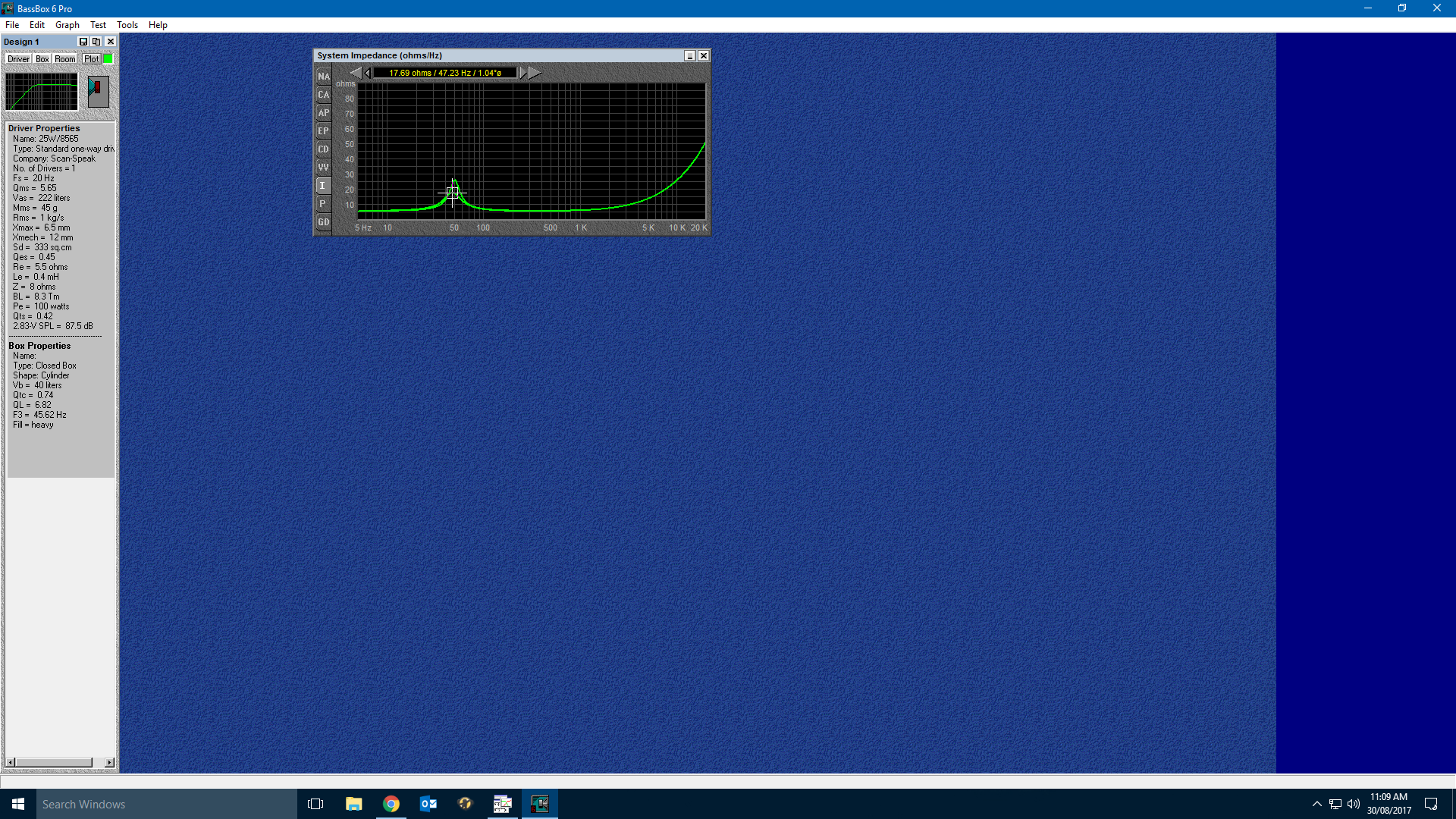Select the EP graph button
The height and width of the screenshot is (819, 1456).
pyautogui.click(x=324, y=131)
